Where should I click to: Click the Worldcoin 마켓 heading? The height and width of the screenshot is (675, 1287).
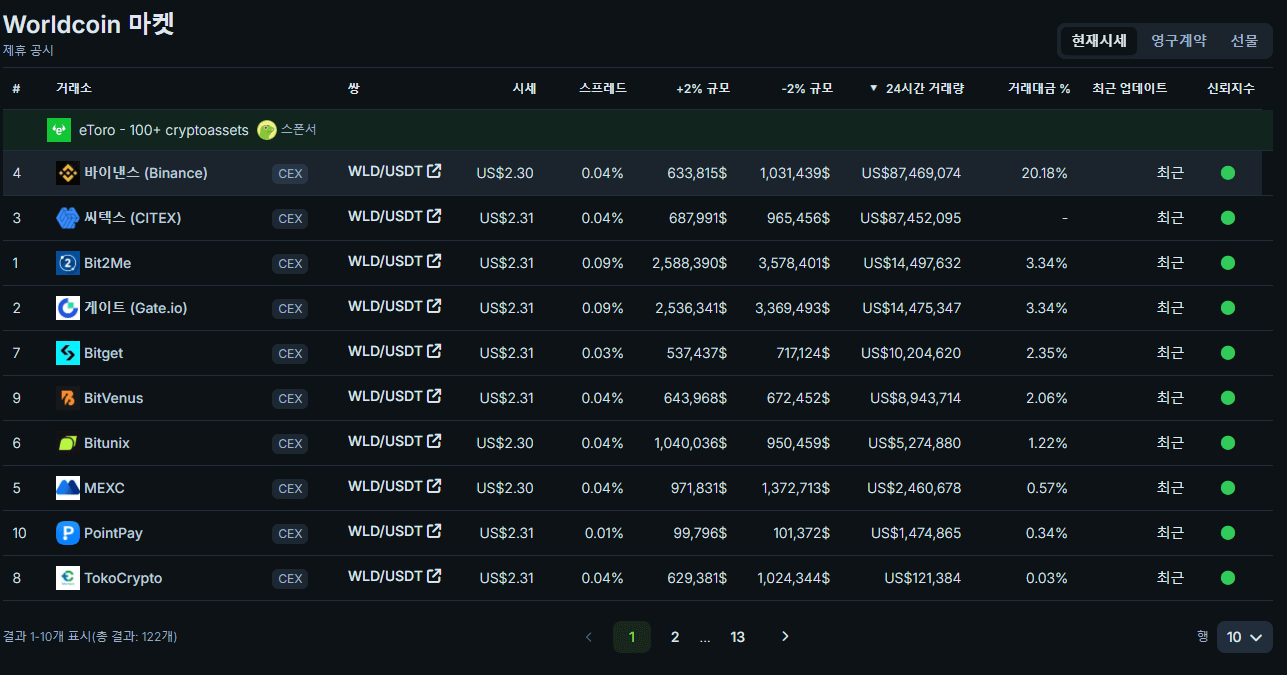point(89,23)
